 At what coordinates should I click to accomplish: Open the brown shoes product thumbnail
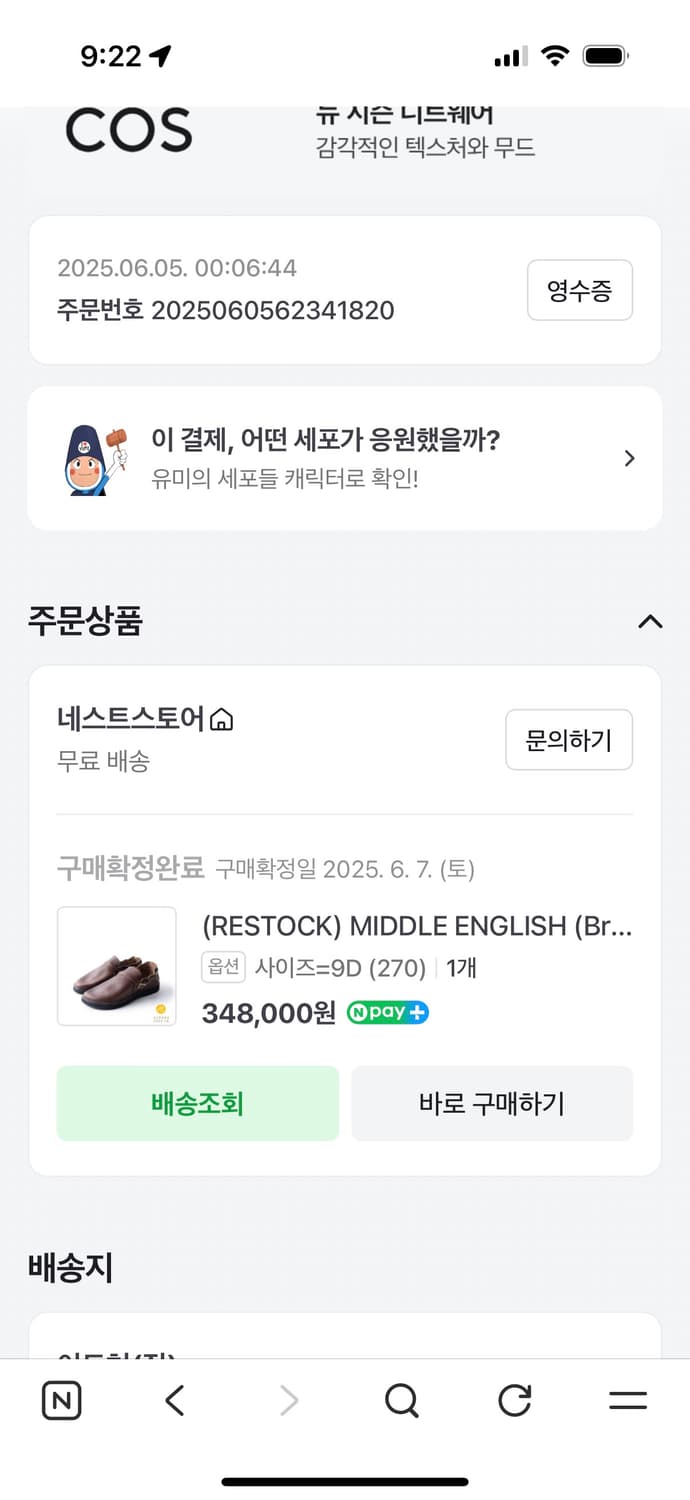(x=116, y=966)
